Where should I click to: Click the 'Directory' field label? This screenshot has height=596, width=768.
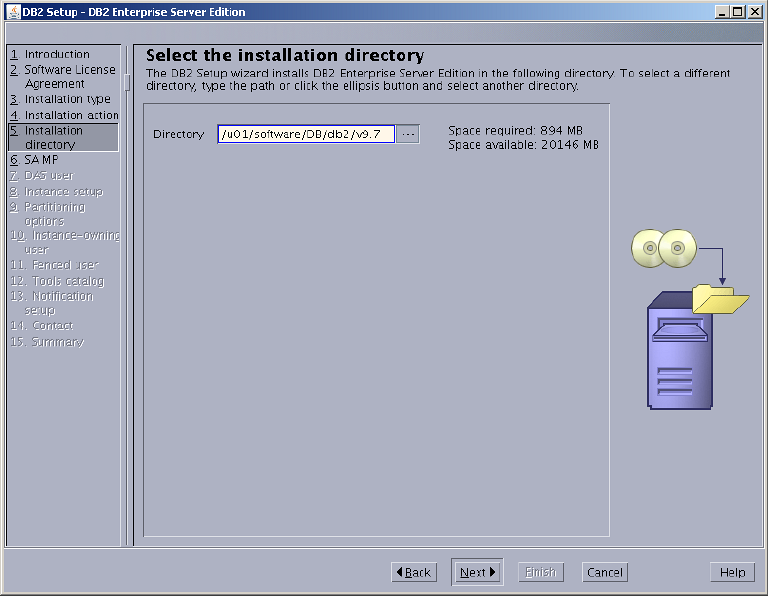[178, 134]
